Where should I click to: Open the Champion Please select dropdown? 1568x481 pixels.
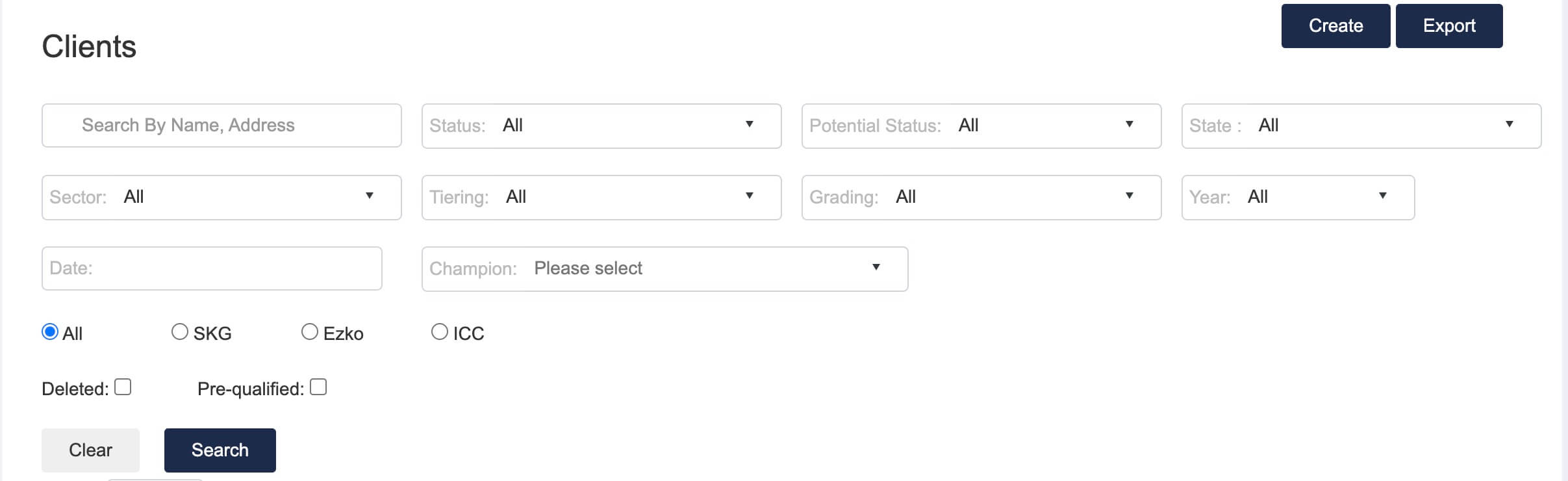[665, 269]
